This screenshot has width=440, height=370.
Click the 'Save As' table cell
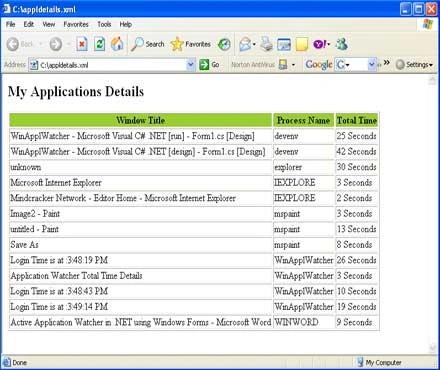(x=141, y=245)
